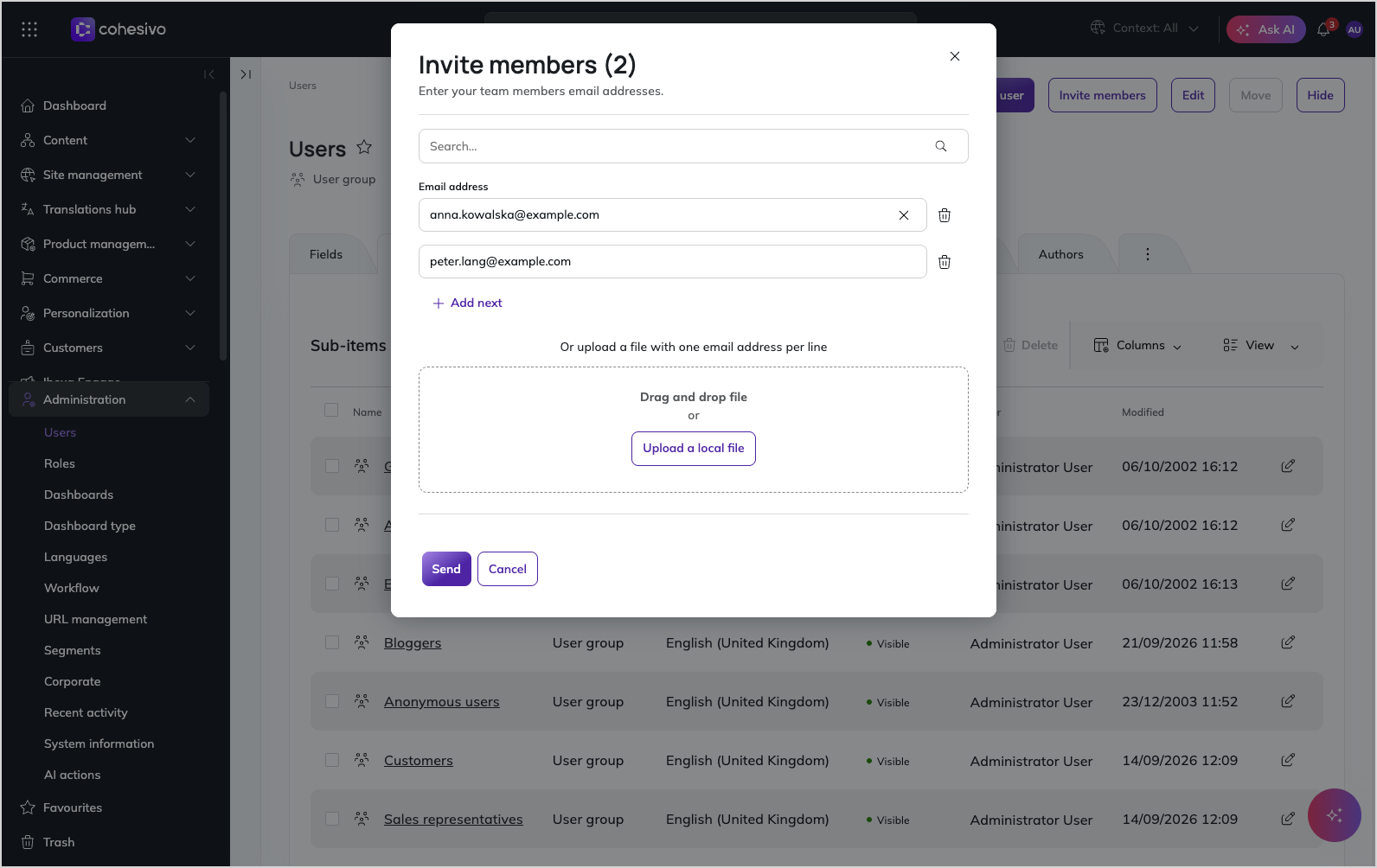Clear the anna.kowalska email field

click(x=904, y=215)
